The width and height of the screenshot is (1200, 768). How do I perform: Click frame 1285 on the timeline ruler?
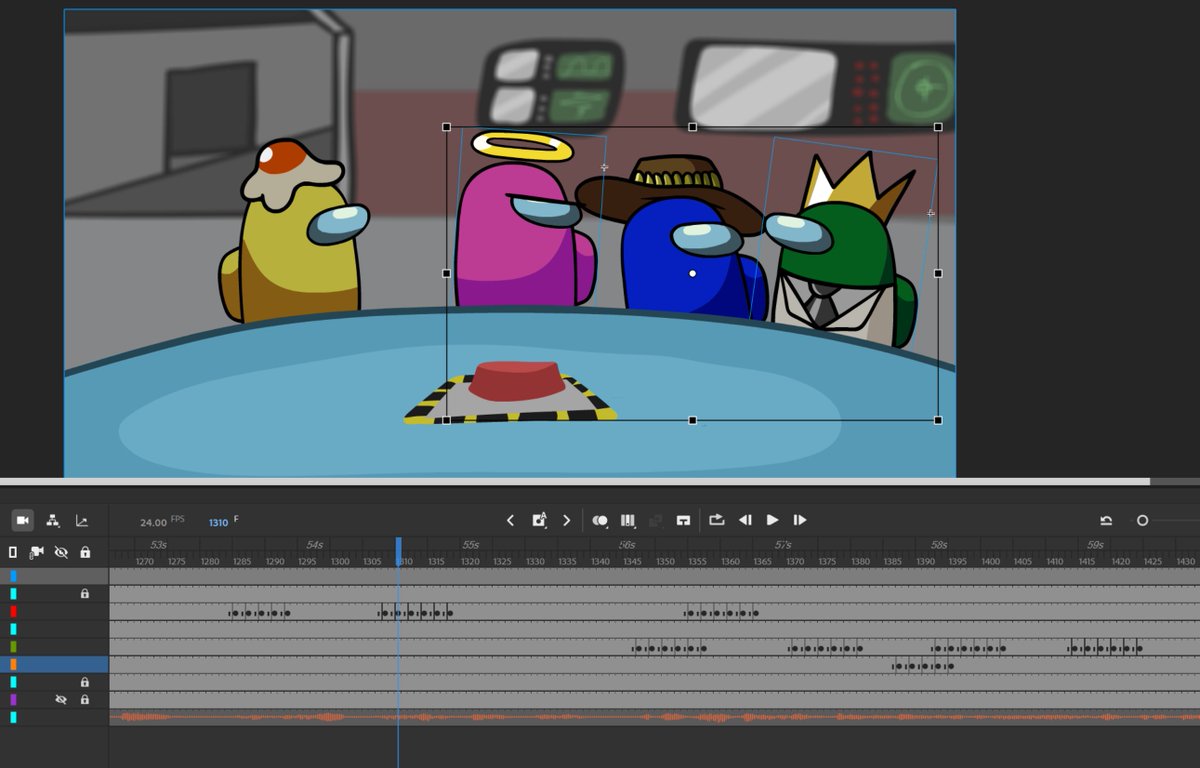click(242, 562)
